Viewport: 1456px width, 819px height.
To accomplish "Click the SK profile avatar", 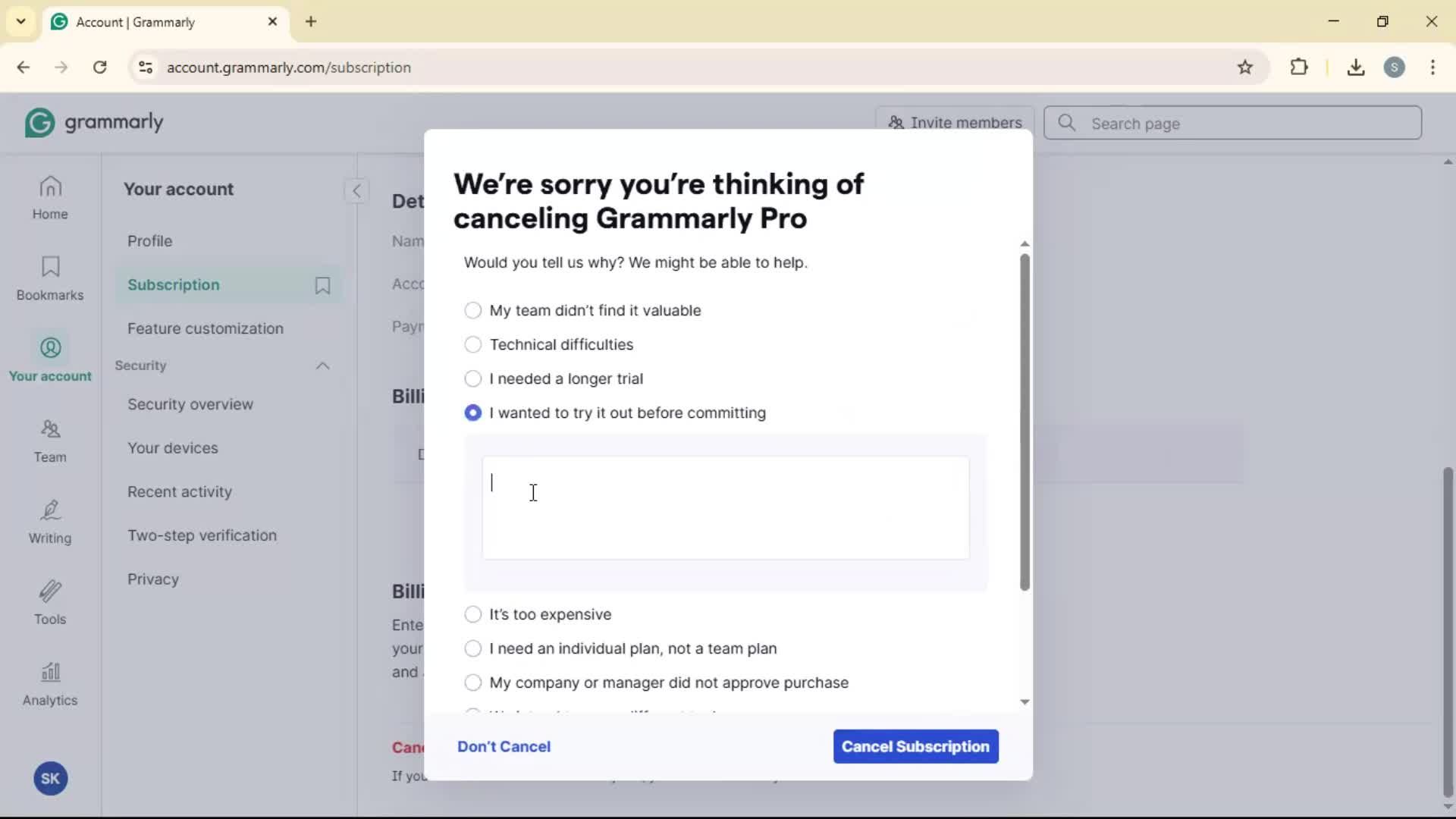I will (x=51, y=778).
